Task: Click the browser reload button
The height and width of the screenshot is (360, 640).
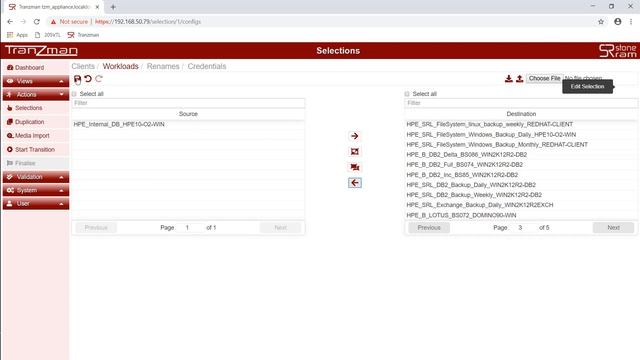Action: [37, 22]
